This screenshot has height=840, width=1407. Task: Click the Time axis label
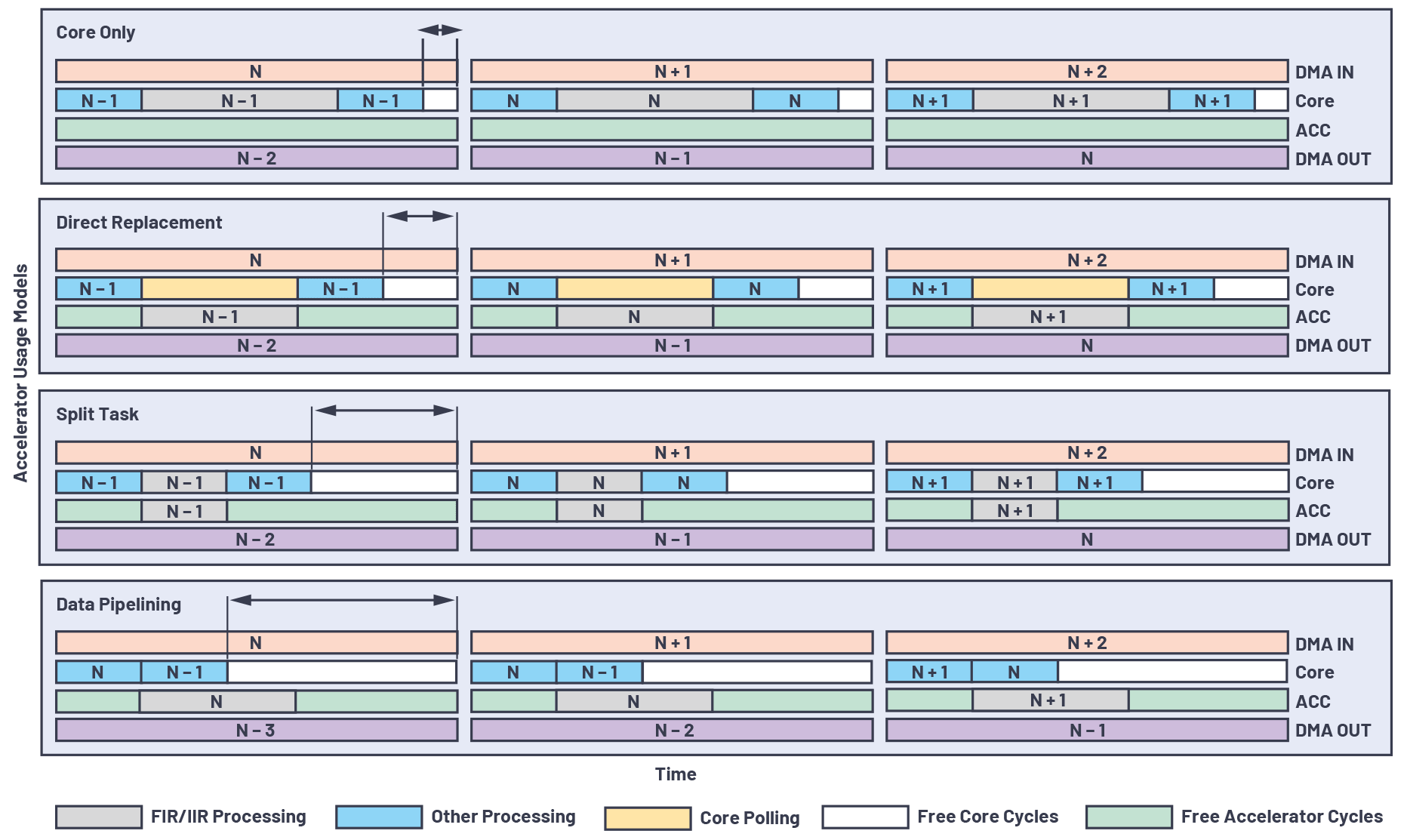tap(676, 774)
